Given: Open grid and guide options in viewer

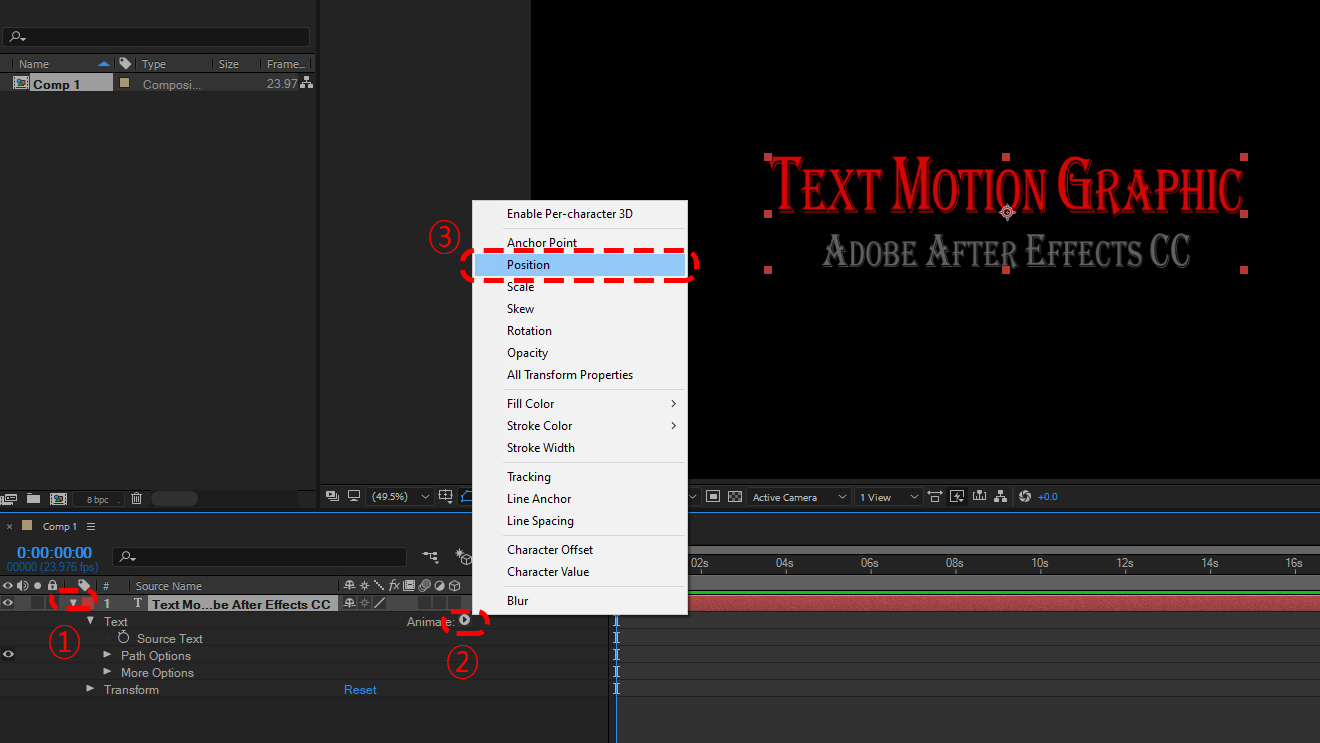Looking at the screenshot, I should coord(444,496).
